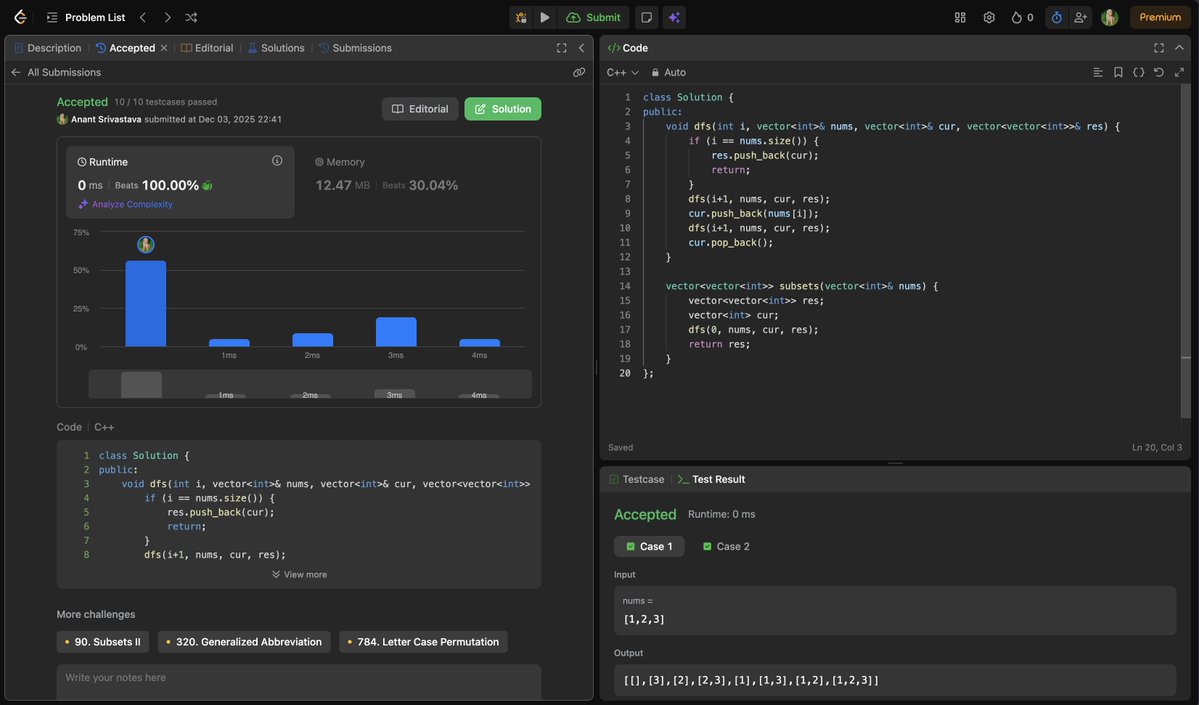Viewport: 1199px width, 705px height.
Task: Select Case 2
Action: pos(726,546)
